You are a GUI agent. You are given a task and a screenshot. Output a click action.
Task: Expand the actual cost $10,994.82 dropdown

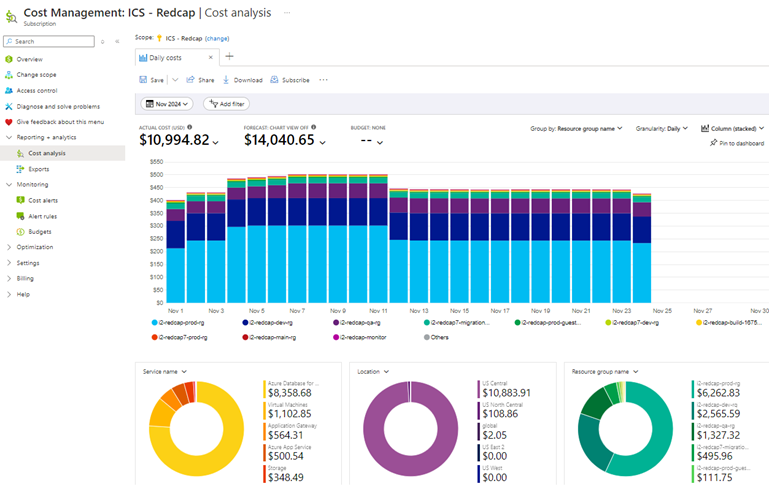[x=215, y=142]
